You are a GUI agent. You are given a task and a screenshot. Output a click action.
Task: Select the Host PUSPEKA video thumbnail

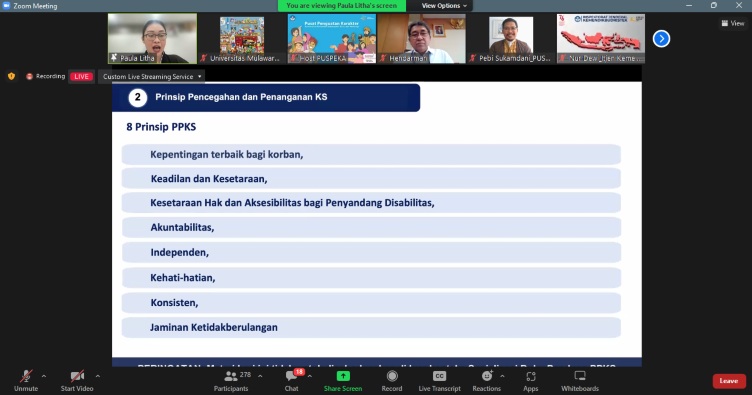pos(331,38)
